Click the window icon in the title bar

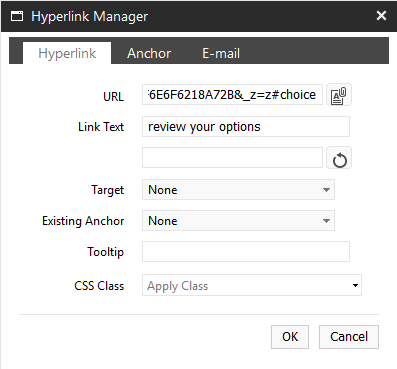click(17, 16)
